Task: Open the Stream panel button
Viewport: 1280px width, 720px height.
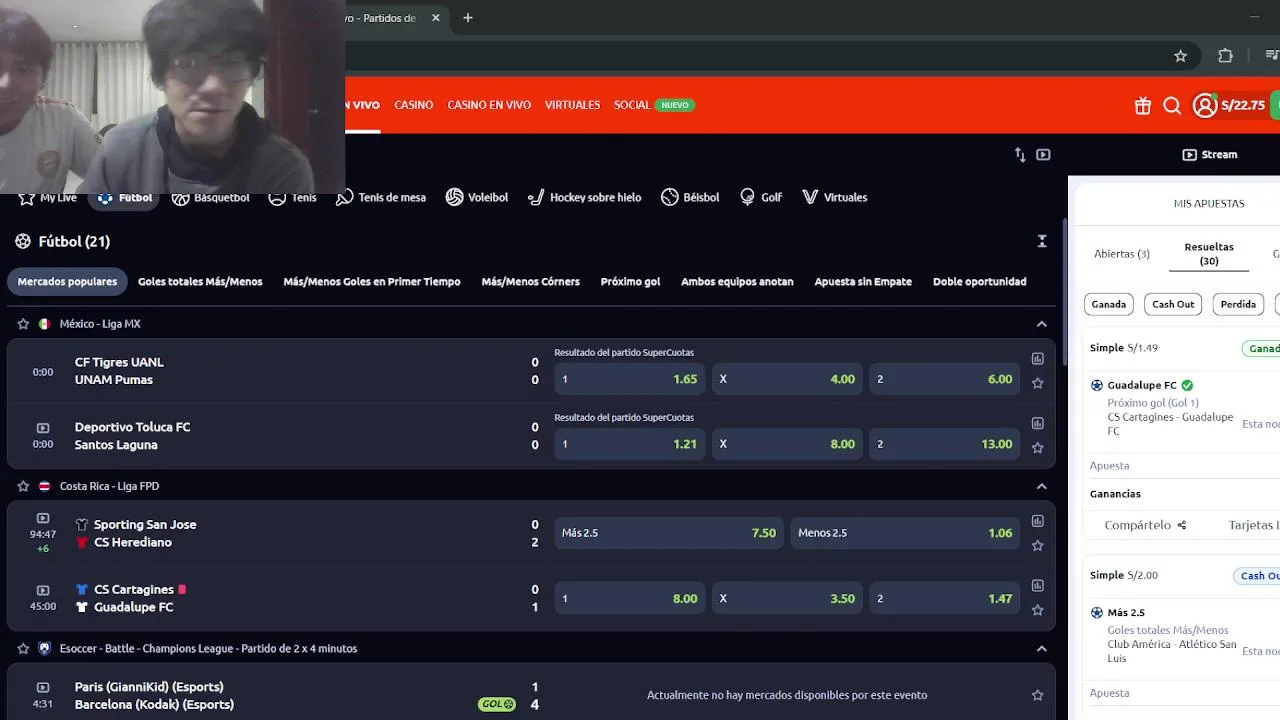Action: coord(1210,155)
